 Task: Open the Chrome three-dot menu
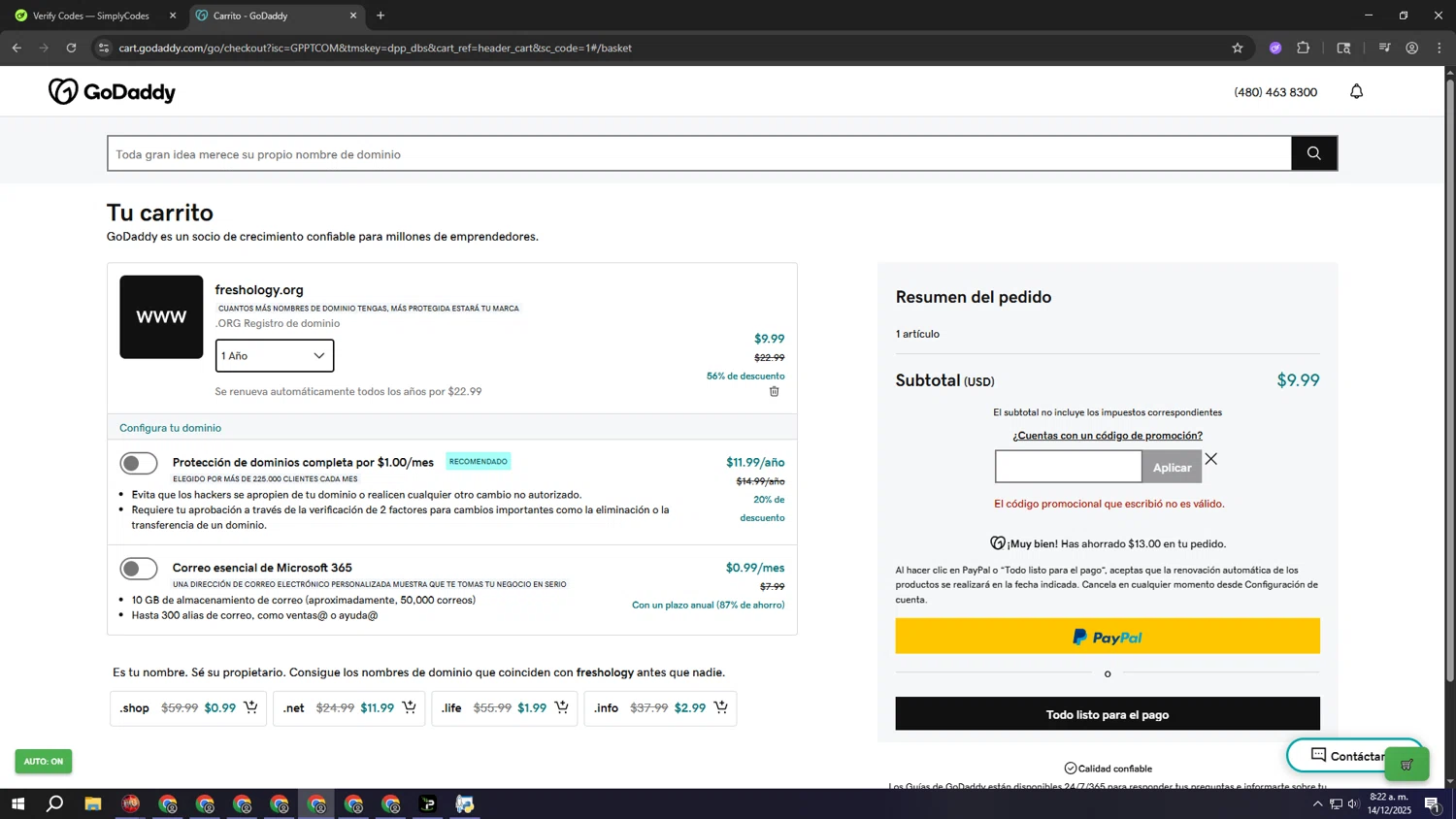pyautogui.click(x=1439, y=48)
